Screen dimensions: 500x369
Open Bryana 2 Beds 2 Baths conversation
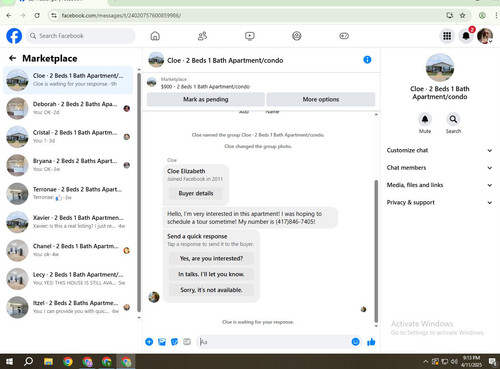pos(68,165)
